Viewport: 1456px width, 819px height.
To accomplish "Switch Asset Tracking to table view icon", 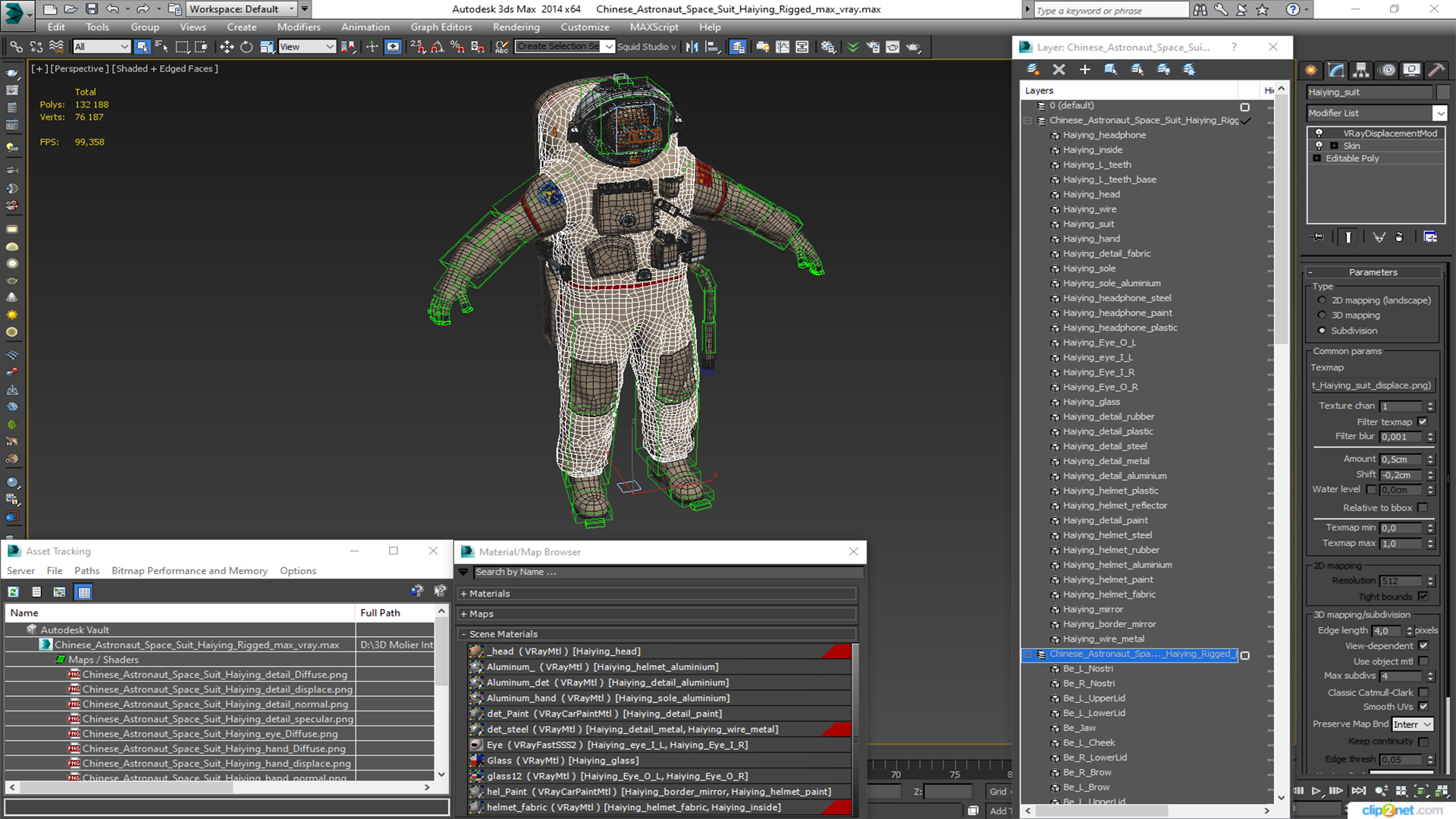I will coord(84,592).
